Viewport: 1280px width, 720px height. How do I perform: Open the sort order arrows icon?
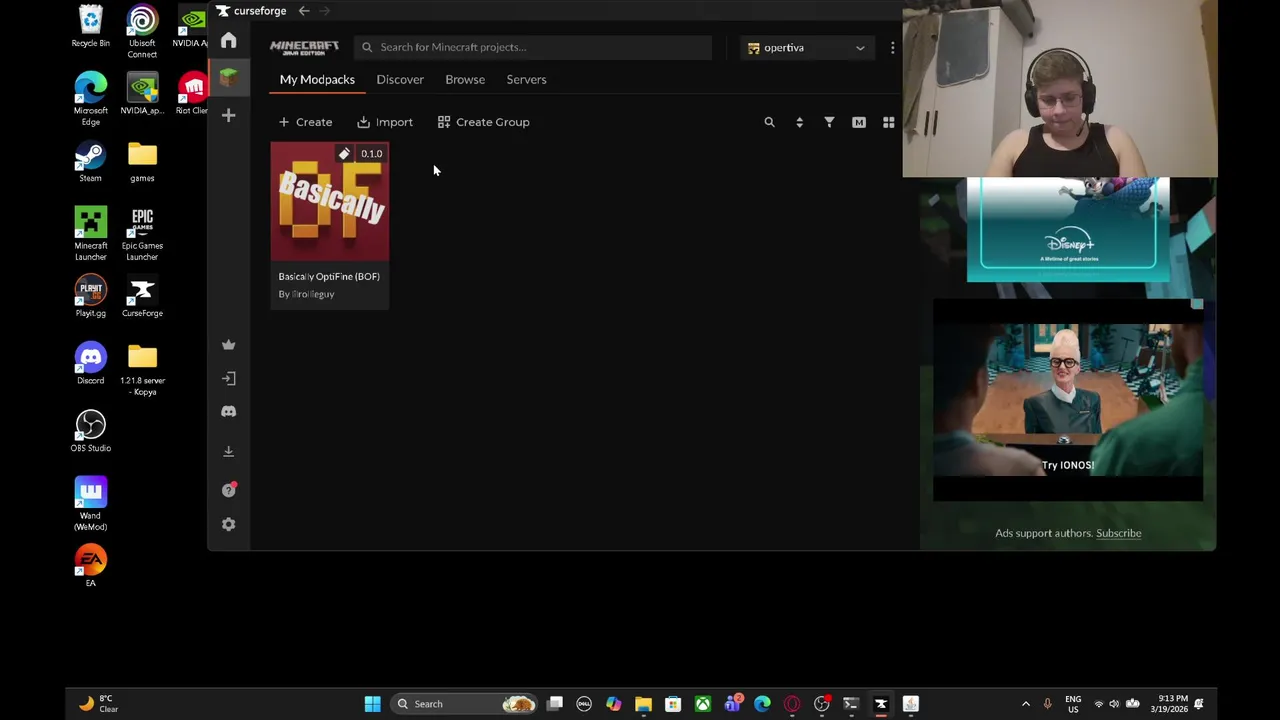pos(799,122)
